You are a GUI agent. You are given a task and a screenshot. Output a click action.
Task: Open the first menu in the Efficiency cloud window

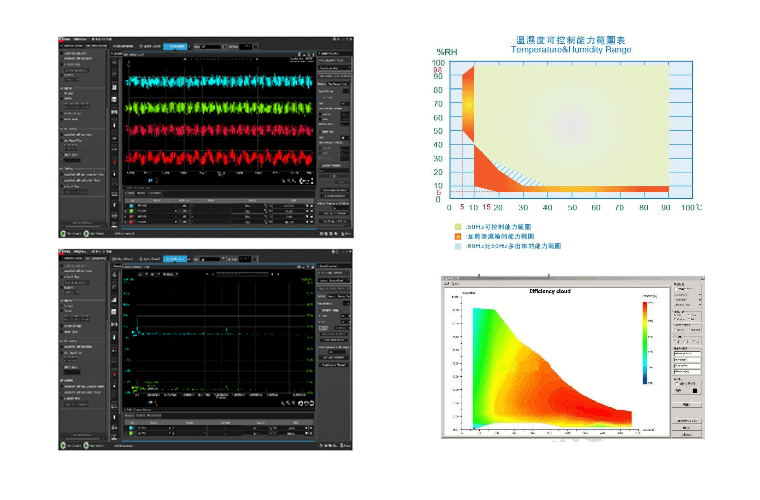coord(446,284)
